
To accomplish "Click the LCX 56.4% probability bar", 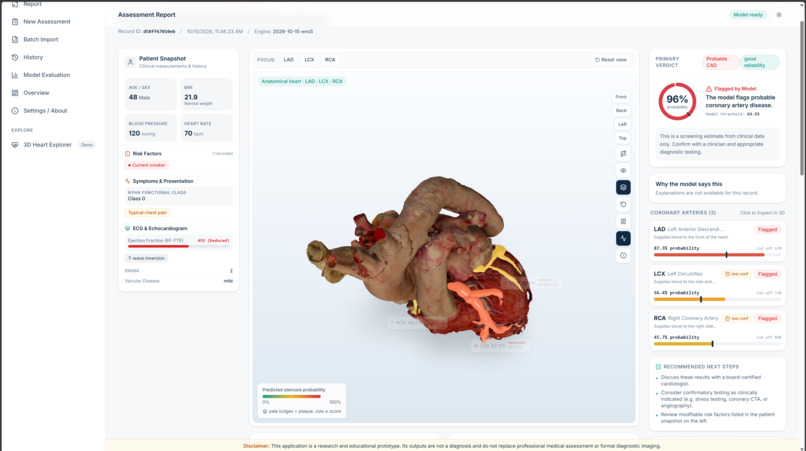I will [x=717, y=299].
